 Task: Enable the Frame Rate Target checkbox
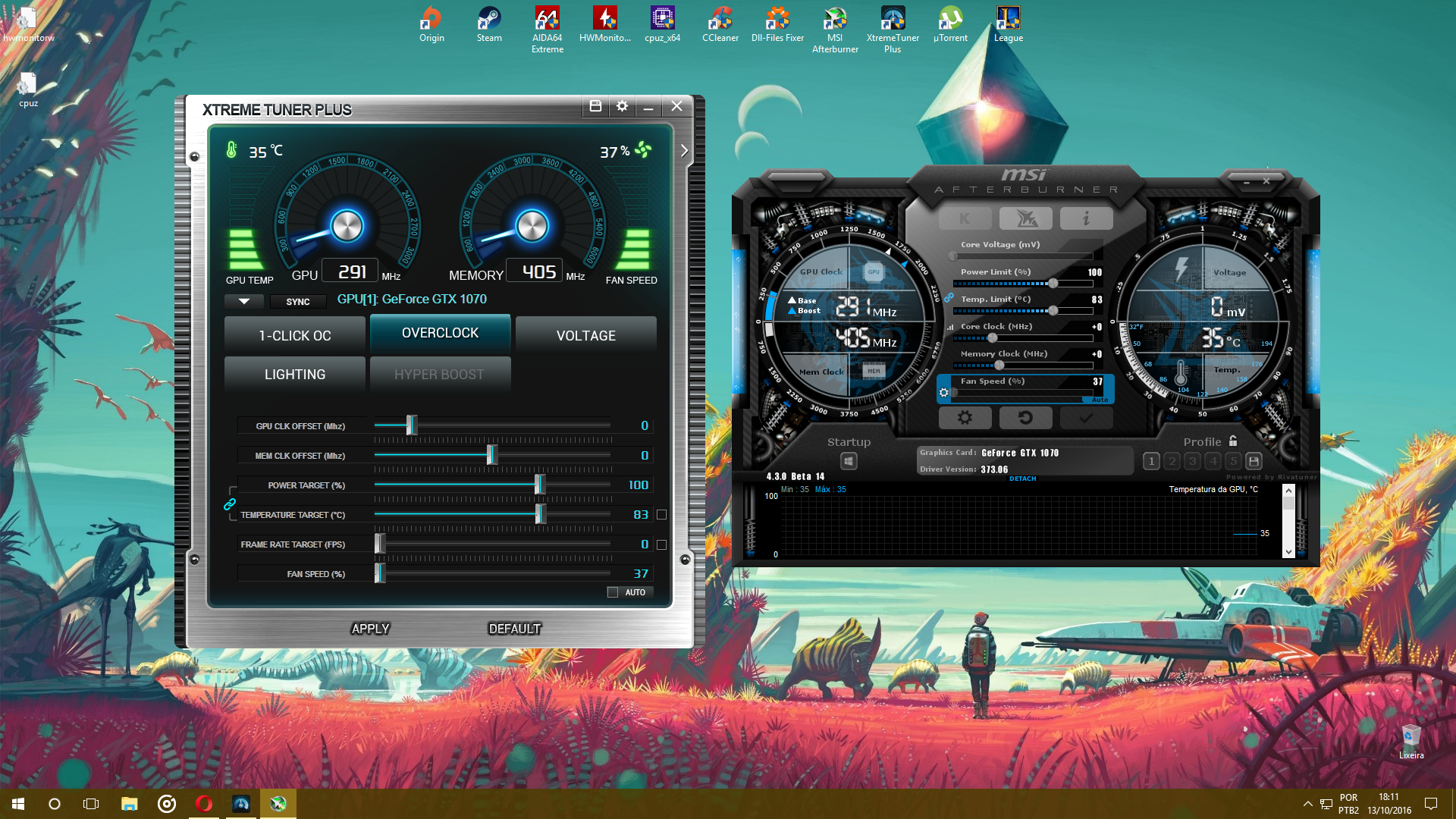[x=661, y=544]
